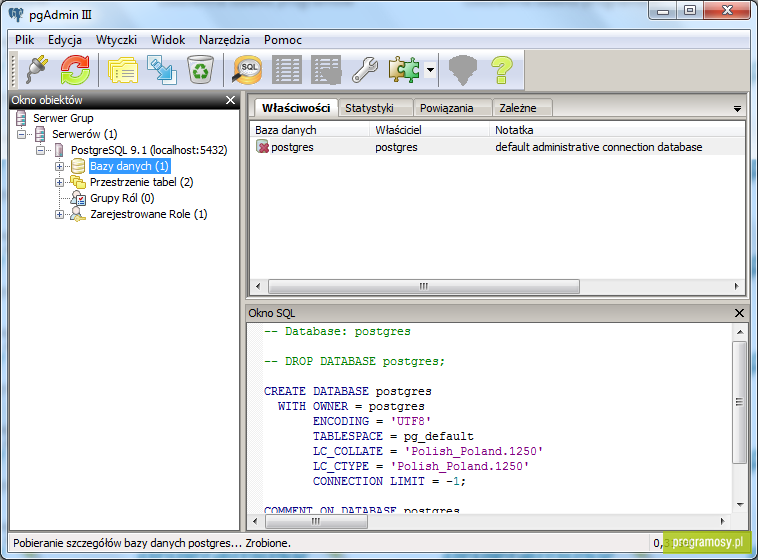Viewport: 758px width, 560px height.
Task: Click right arrow of properties horizontal scrollbar
Action: coord(736,286)
